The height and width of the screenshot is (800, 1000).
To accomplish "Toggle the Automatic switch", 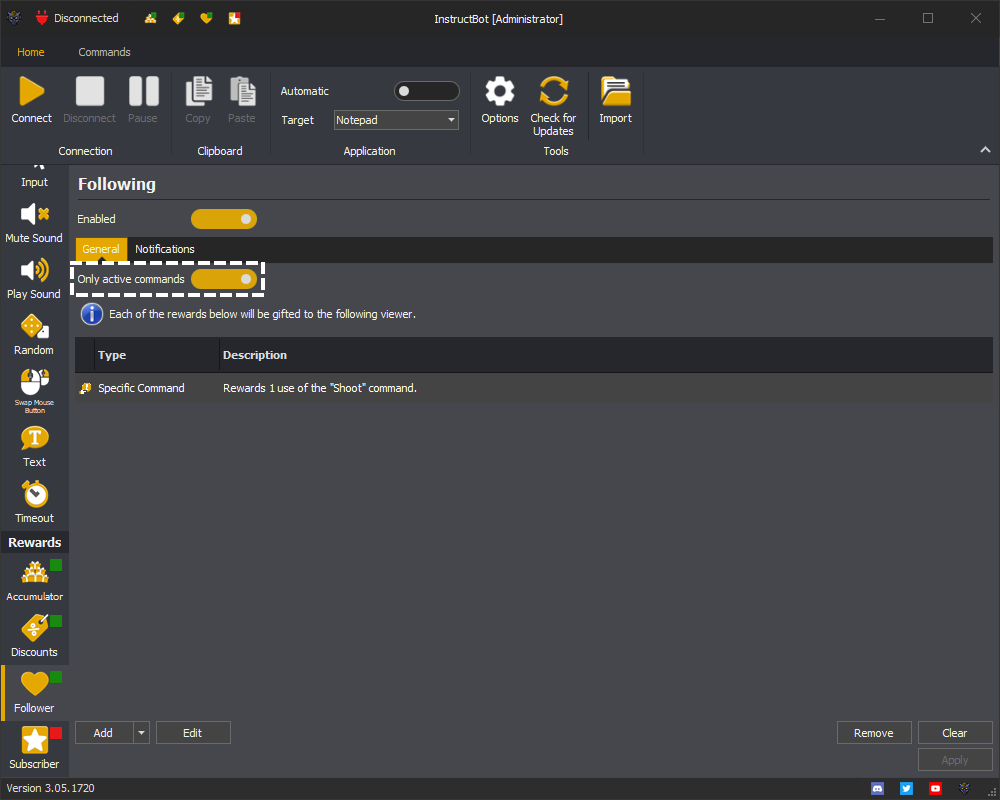I will pos(427,91).
